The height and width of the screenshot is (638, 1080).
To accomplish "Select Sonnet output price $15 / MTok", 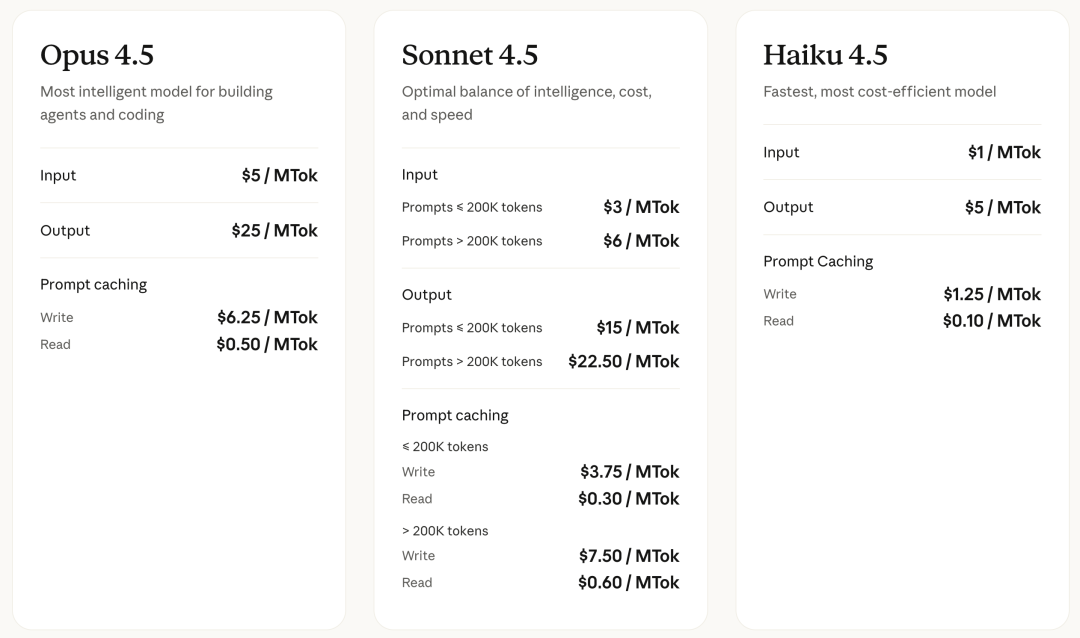I will (637, 328).
